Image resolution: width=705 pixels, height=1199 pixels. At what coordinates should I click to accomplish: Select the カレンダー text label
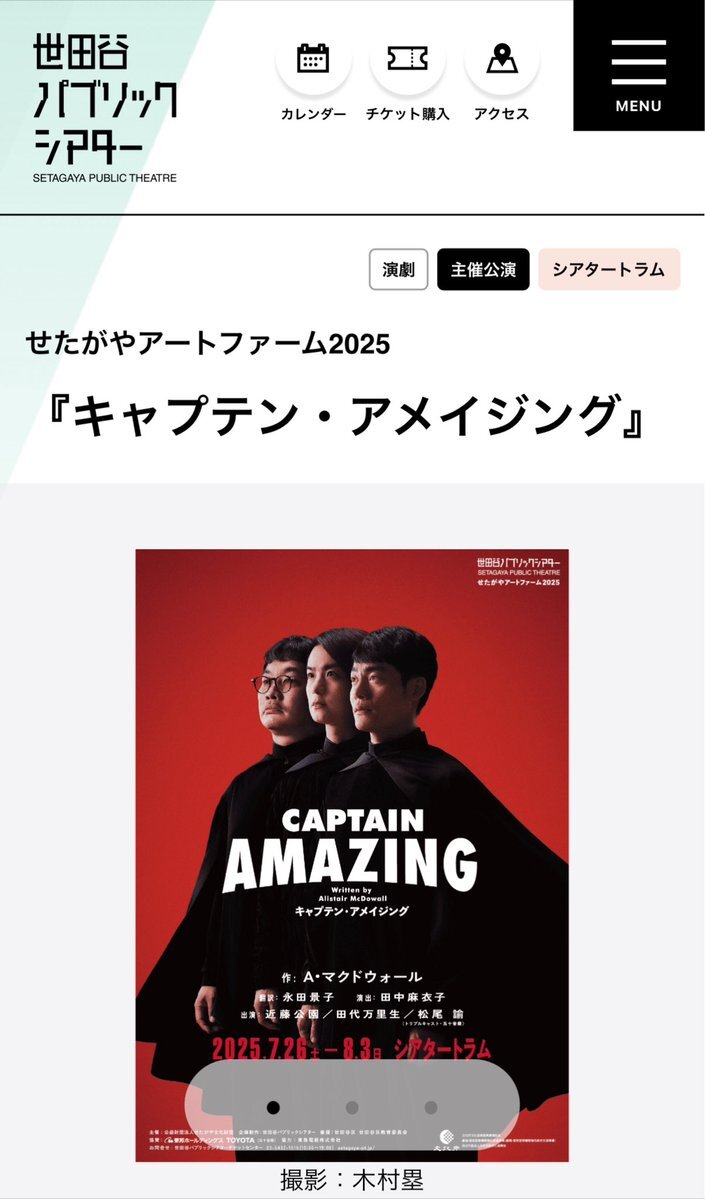coord(313,115)
